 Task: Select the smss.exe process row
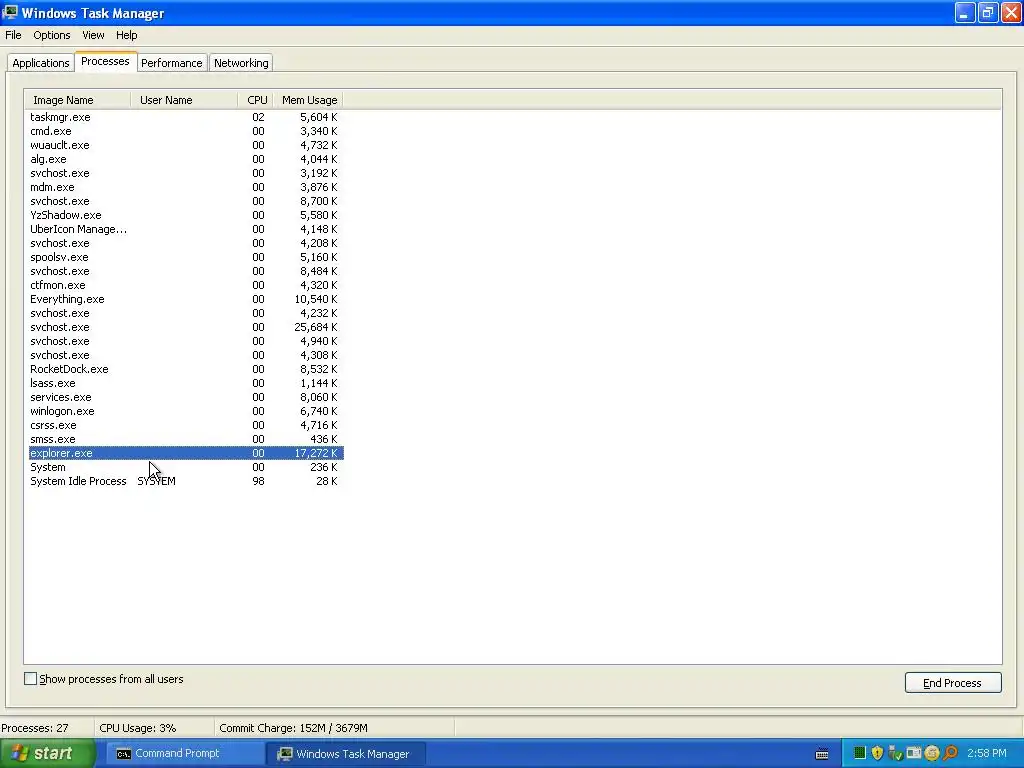184,440
